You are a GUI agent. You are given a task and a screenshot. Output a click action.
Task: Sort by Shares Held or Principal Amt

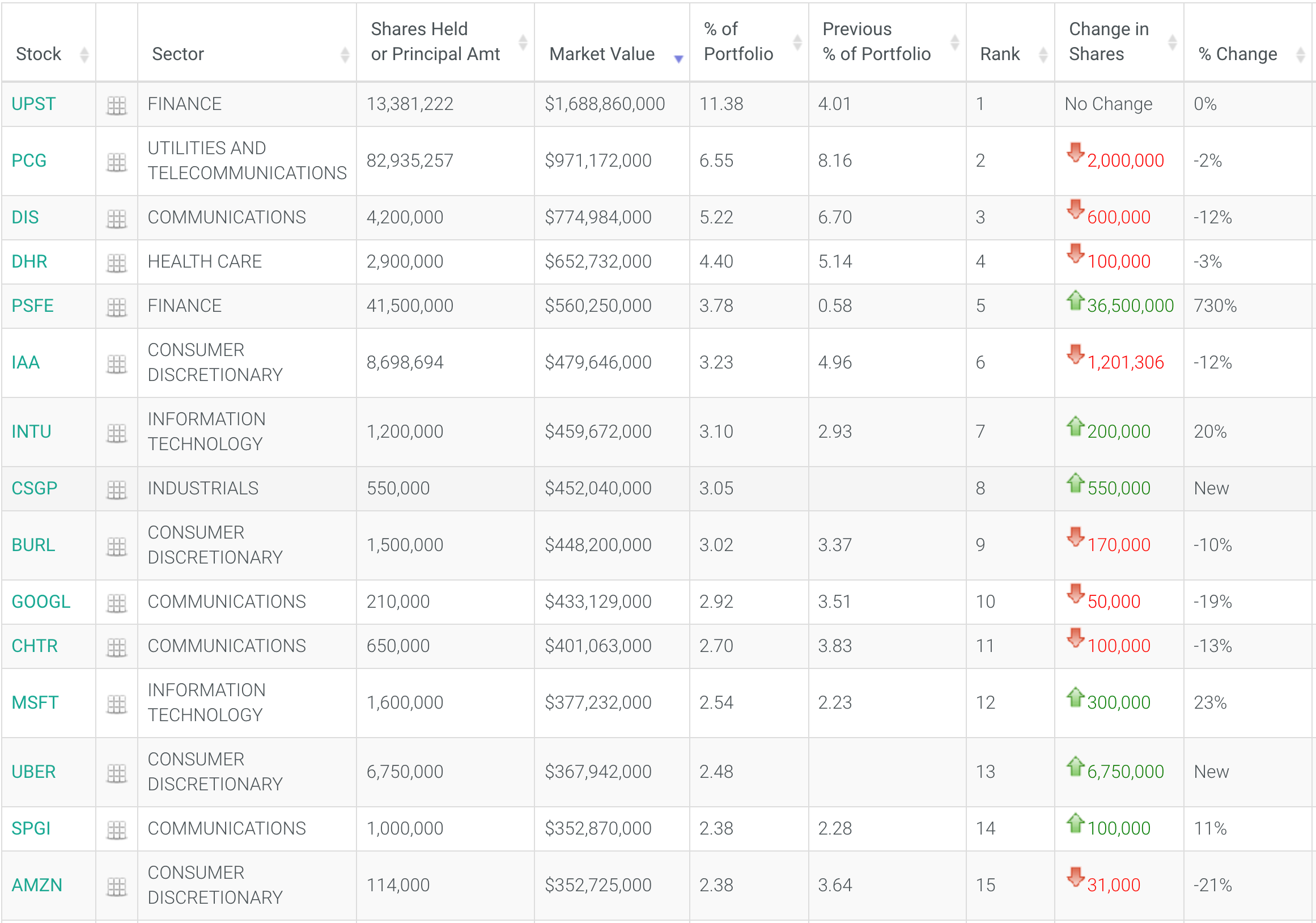click(x=445, y=43)
